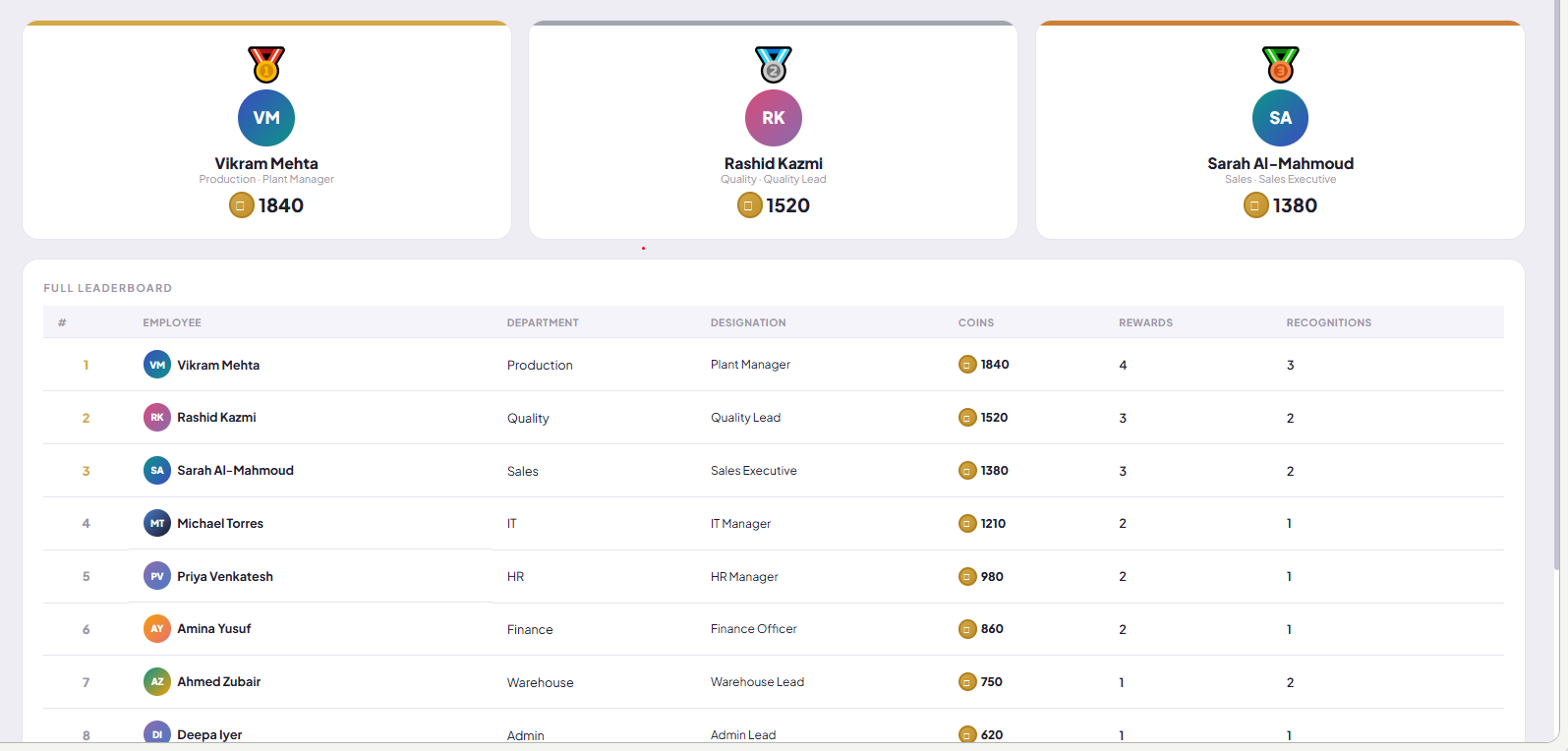
Task: Open the large RK avatar in the second-place card
Action: coord(774,118)
